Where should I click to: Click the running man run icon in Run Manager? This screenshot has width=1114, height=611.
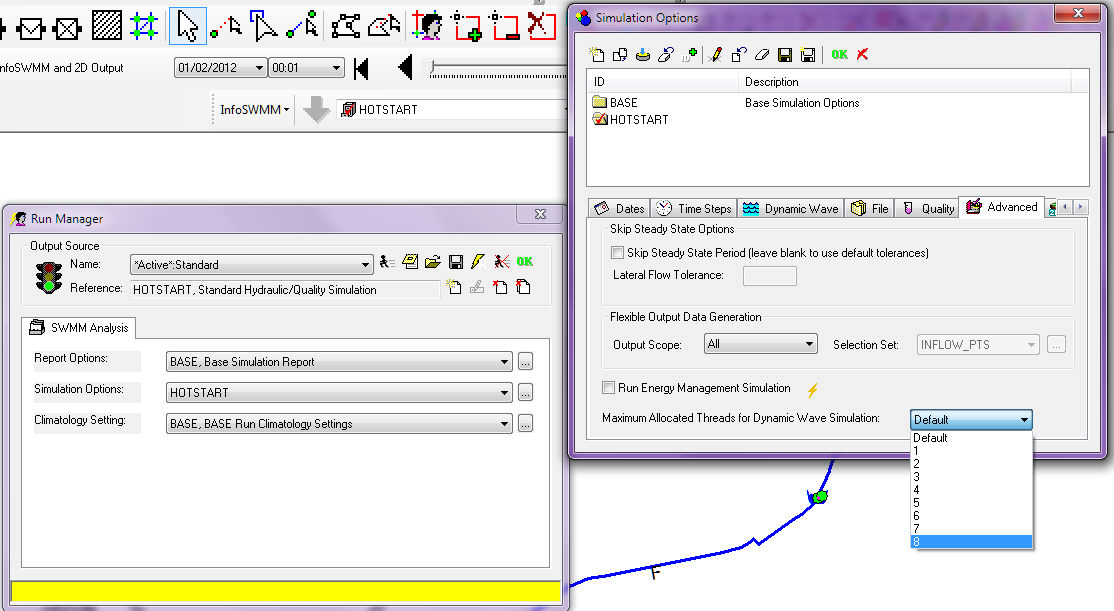[x=386, y=261]
